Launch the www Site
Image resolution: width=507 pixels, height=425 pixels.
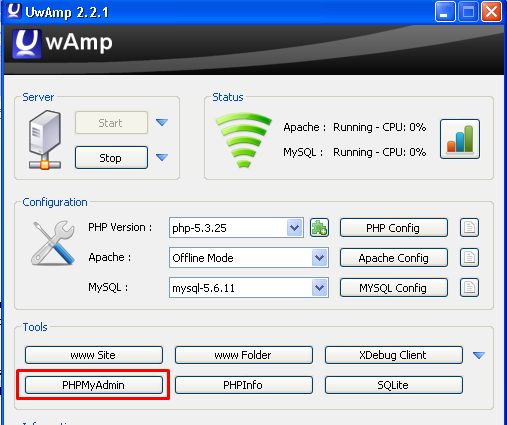(94, 355)
